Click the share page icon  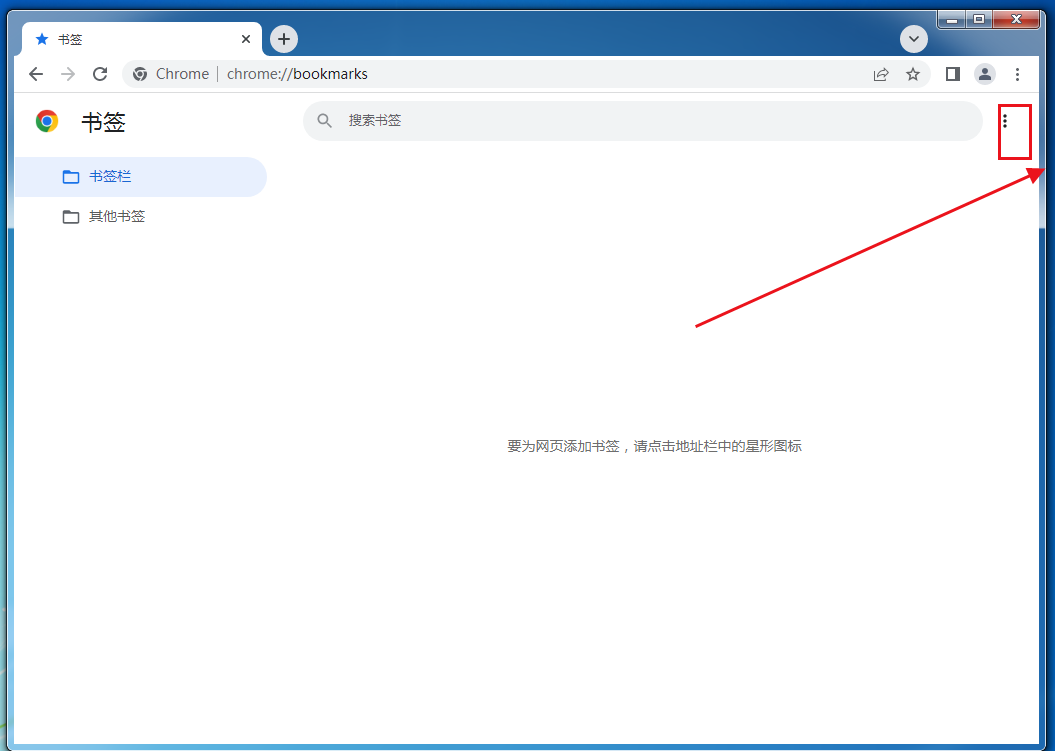(881, 74)
